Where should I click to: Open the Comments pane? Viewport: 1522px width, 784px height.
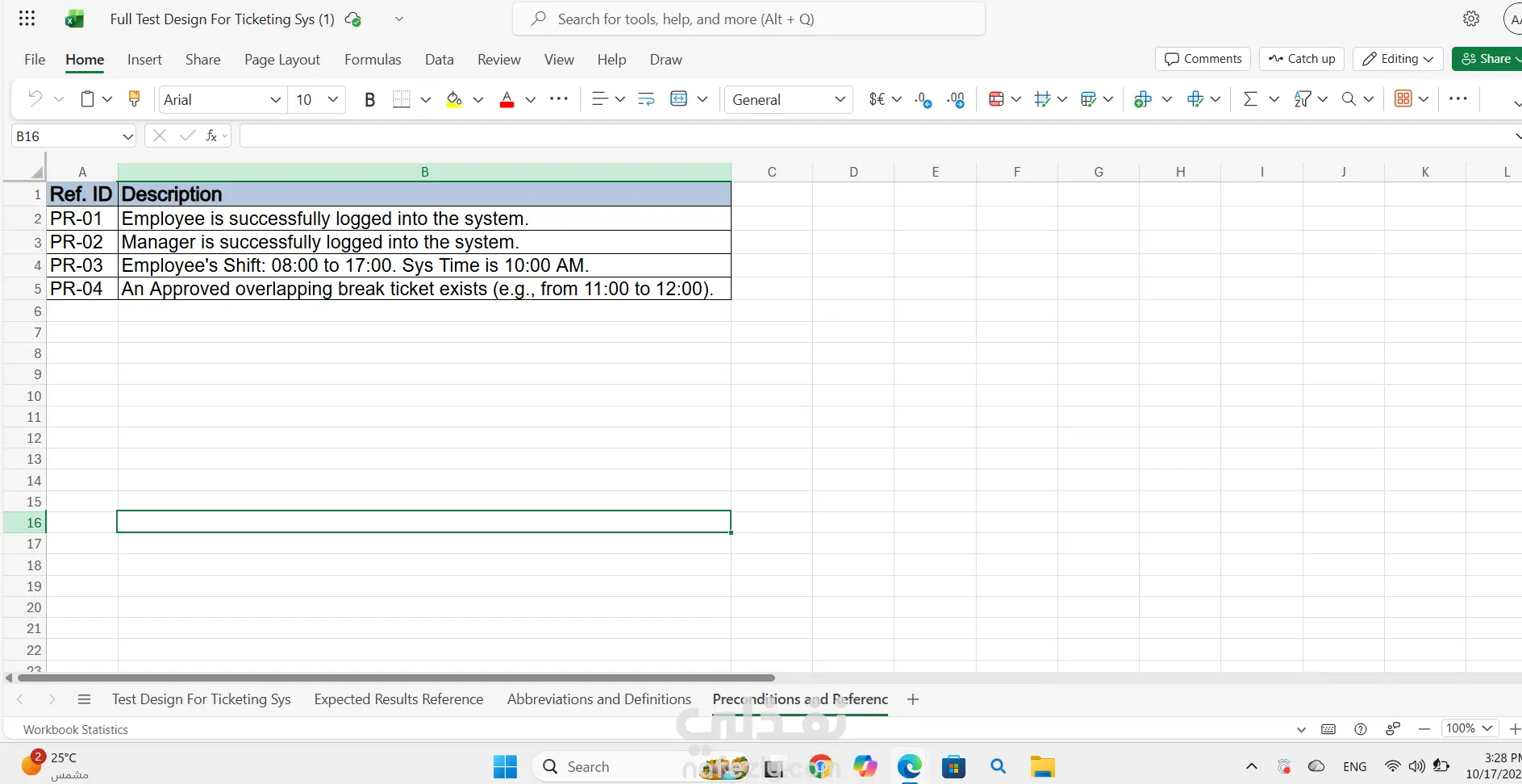(x=1203, y=59)
